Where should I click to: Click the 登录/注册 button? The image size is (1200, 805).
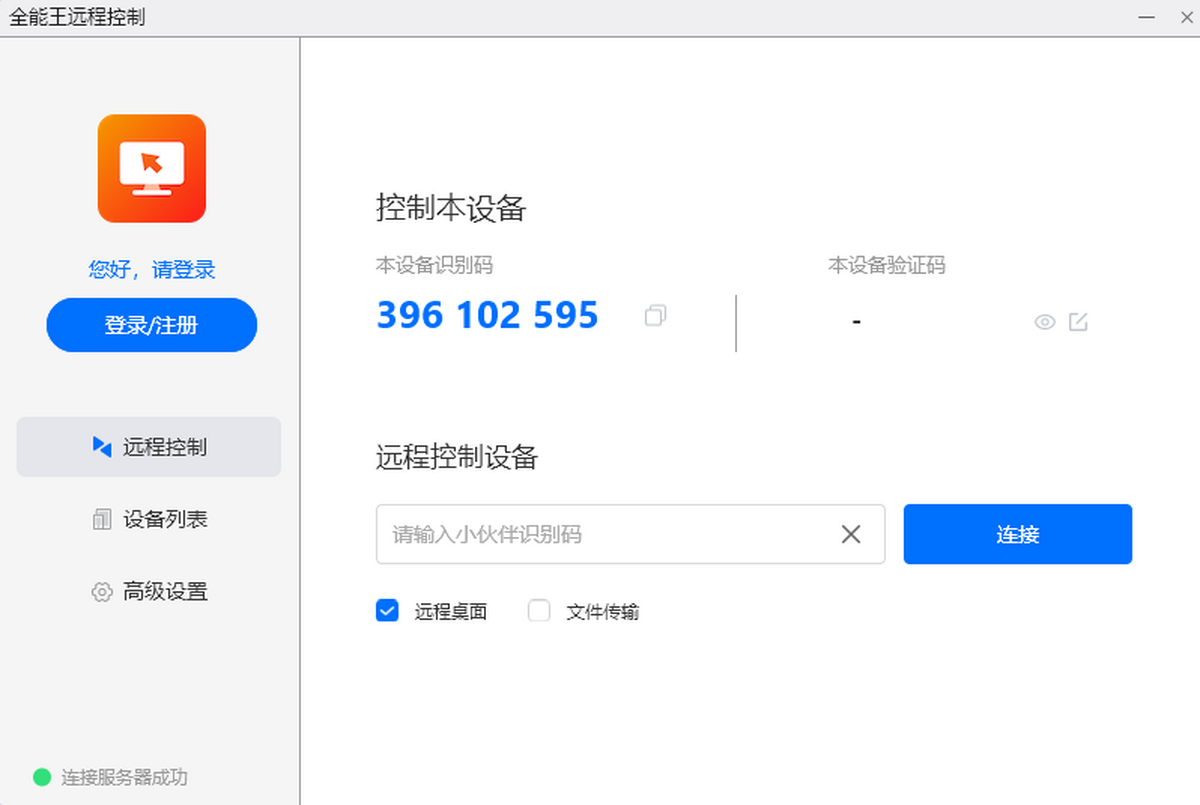point(151,325)
